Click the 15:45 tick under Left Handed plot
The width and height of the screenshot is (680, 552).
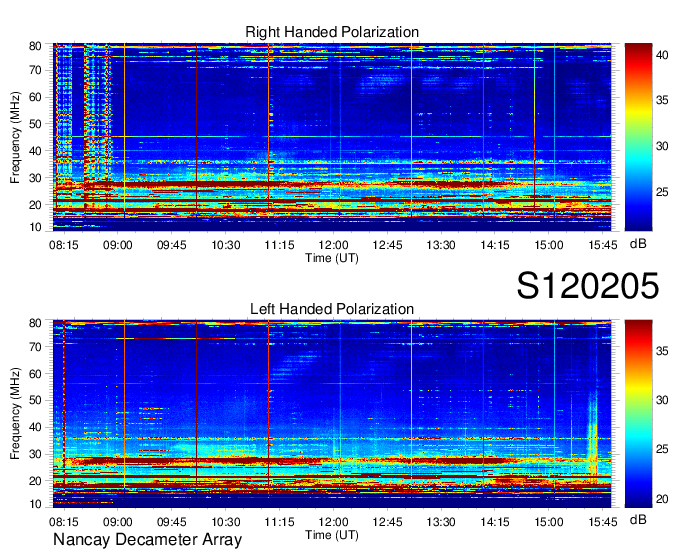click(603, 522)
